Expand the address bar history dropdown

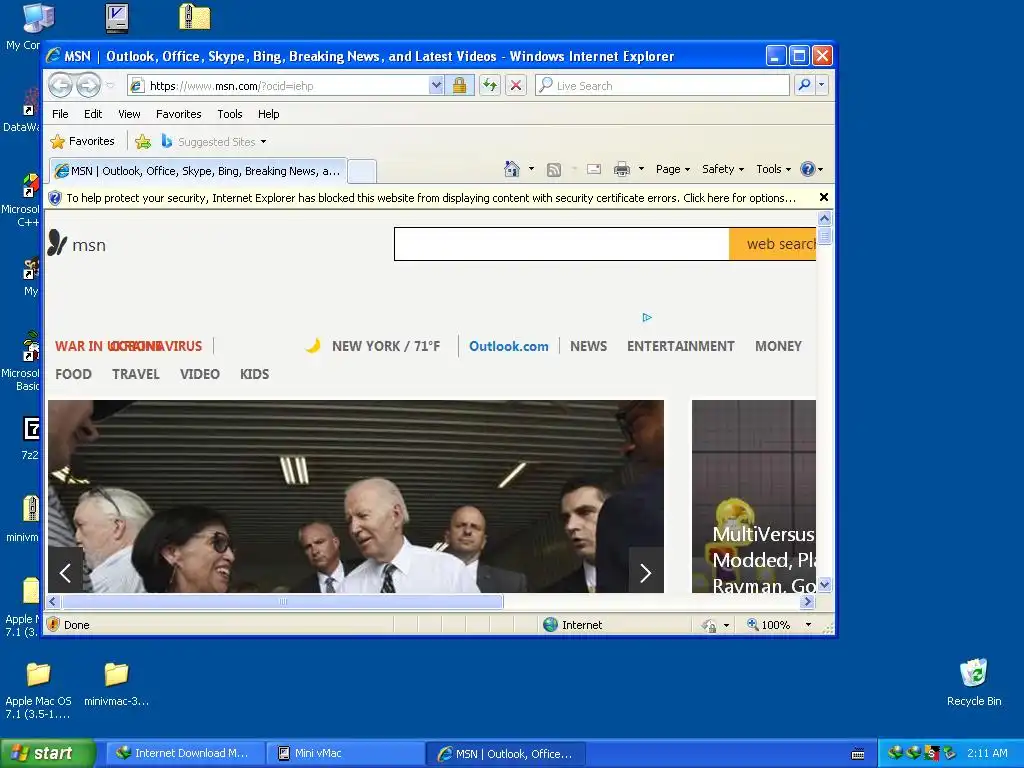(436, 85)
